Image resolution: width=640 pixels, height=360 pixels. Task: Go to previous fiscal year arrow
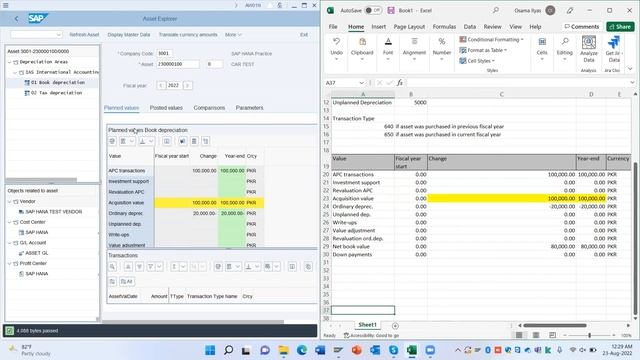(x=161, y=85)
